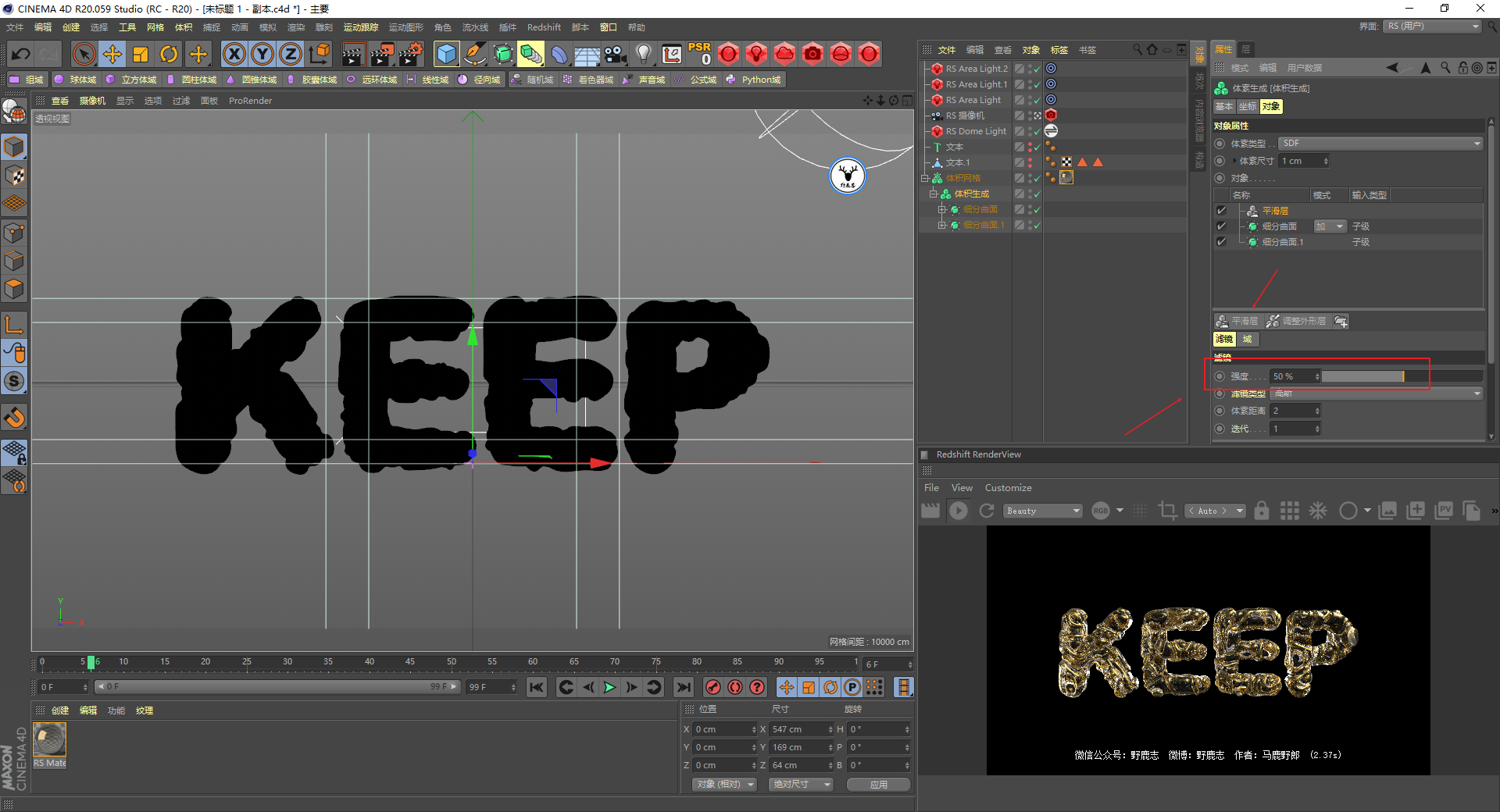Toggle 强度 animation radio dot

pos(1220,376)
